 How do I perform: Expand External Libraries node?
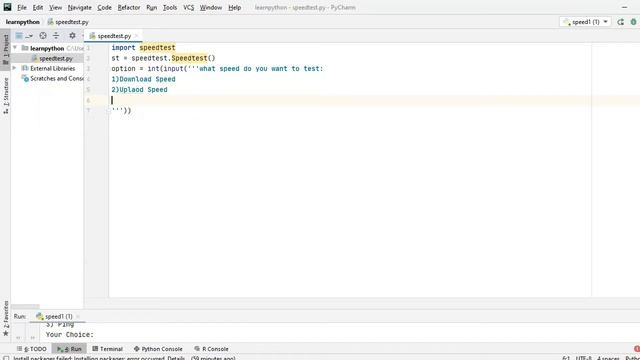15,68
